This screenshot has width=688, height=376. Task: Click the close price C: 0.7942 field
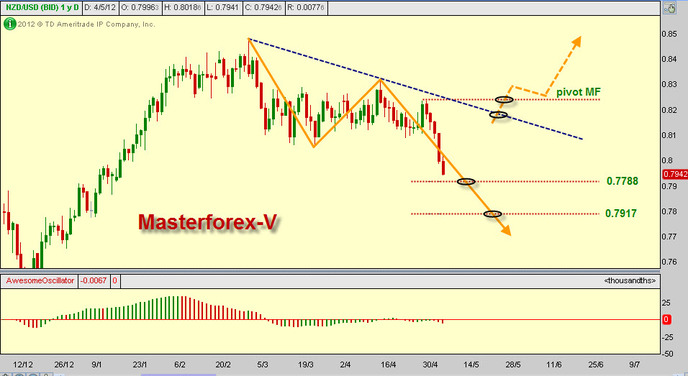coord(263,7)
